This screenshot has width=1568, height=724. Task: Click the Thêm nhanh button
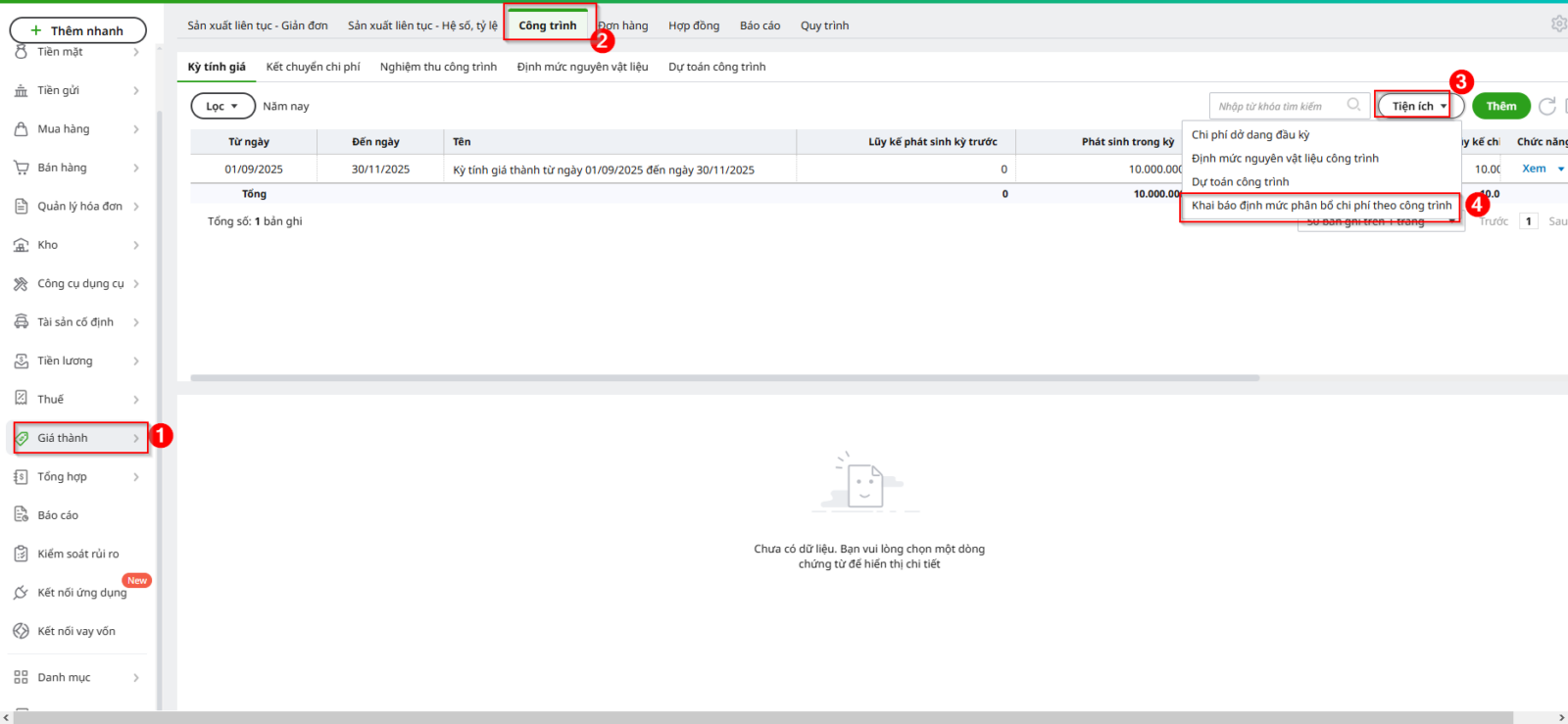coord(77,30)
